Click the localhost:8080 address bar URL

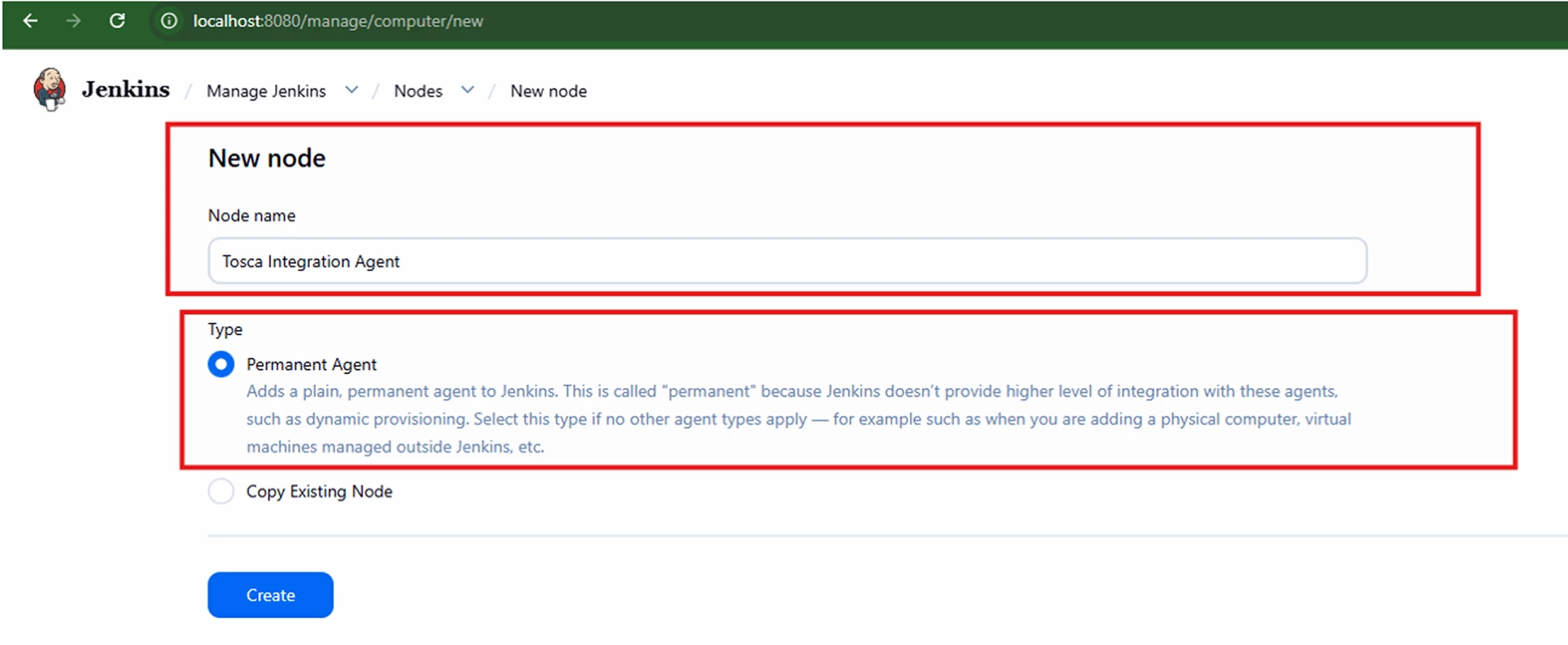[x=338, y=21]
